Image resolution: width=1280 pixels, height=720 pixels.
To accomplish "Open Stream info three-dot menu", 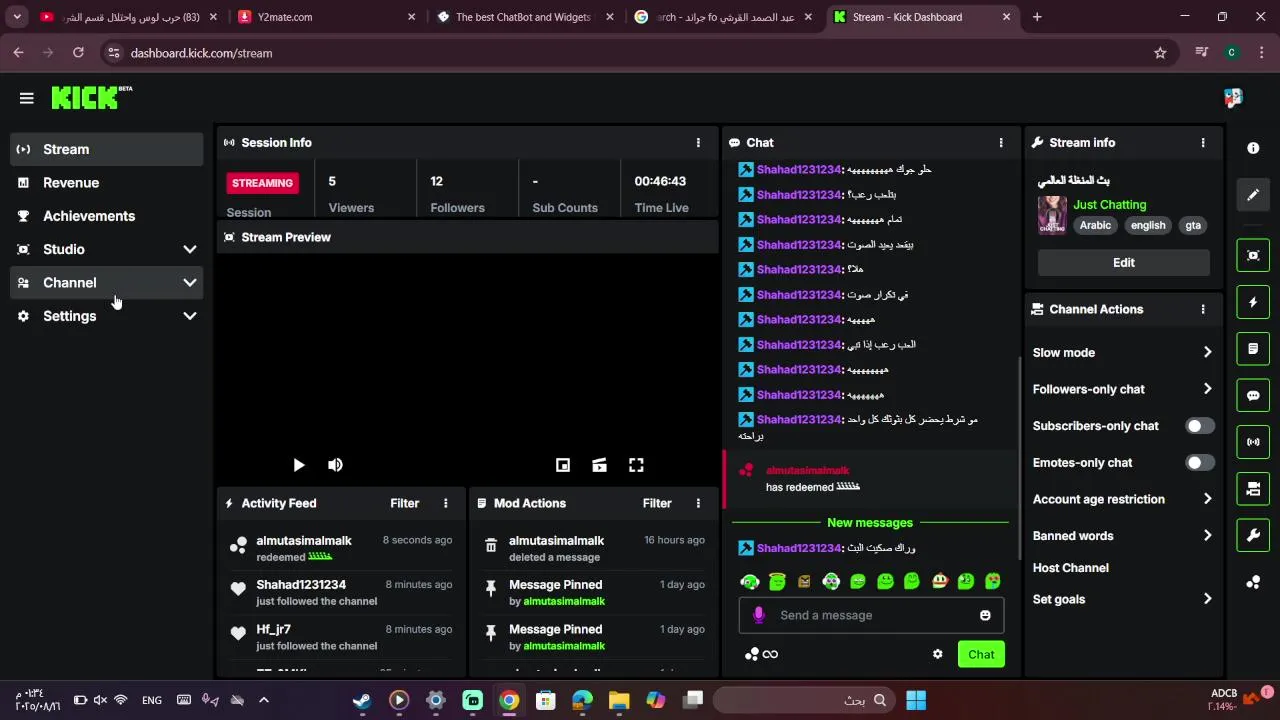I will pyautogui.click(x=1203, y=143).
